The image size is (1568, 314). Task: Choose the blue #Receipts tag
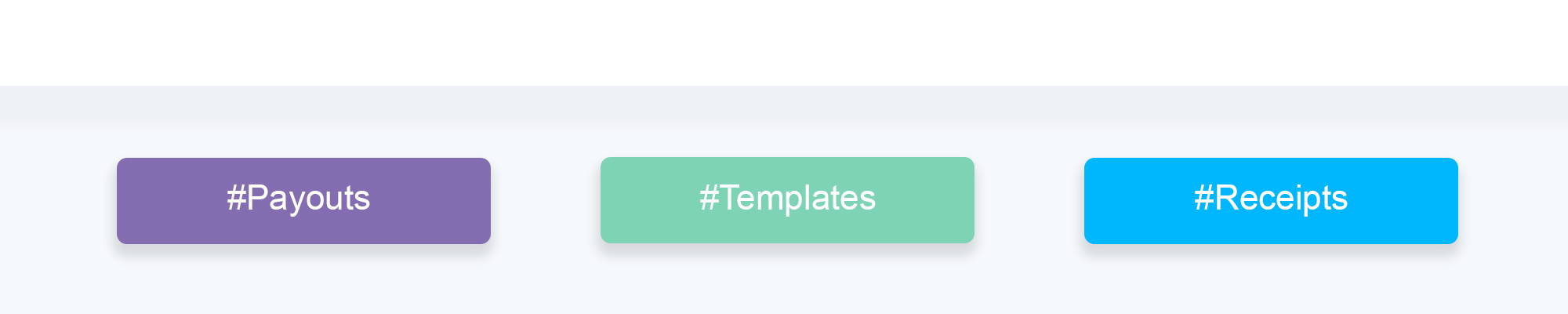[1271, 201]
